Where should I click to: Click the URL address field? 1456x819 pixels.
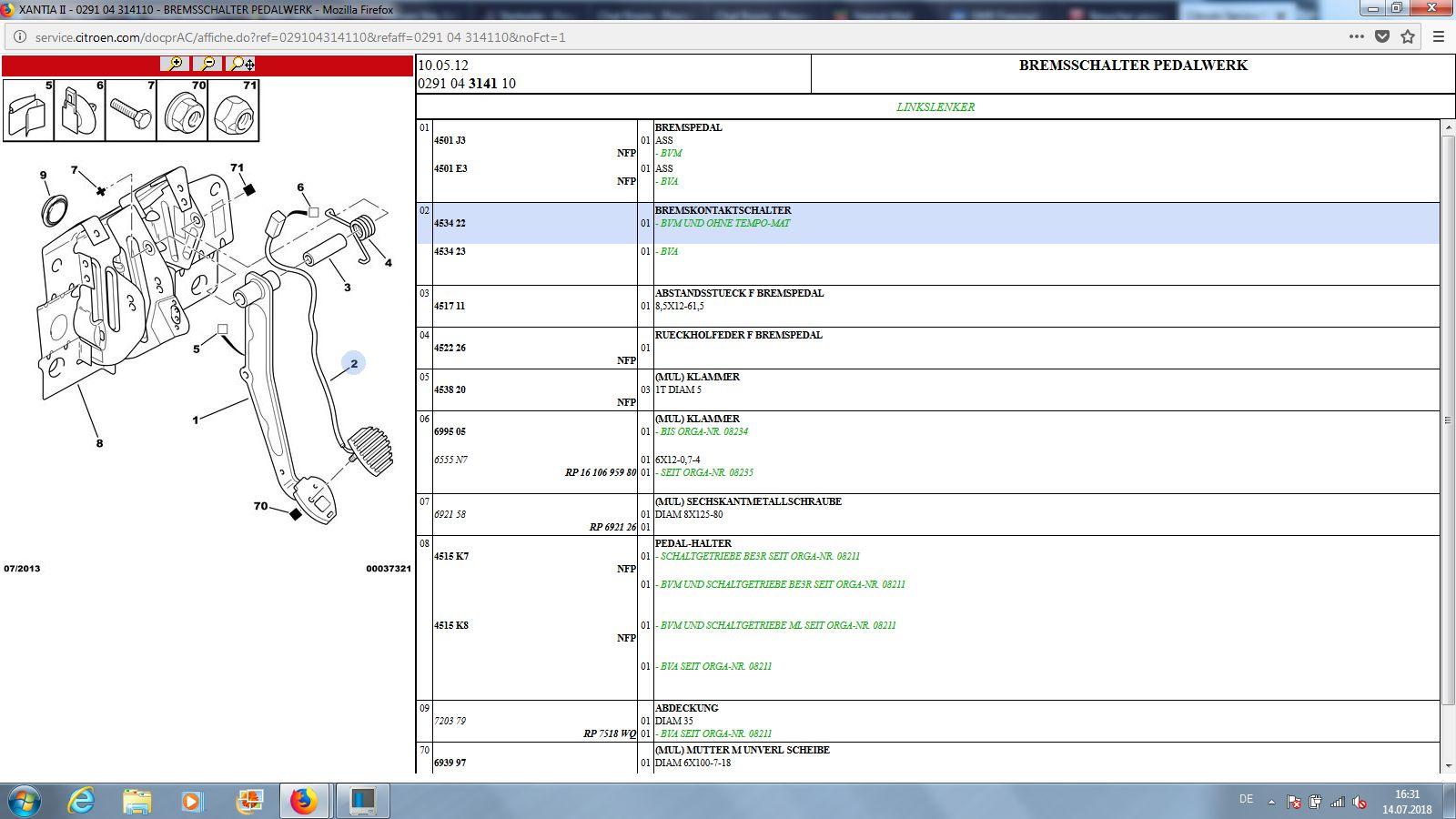682,37
